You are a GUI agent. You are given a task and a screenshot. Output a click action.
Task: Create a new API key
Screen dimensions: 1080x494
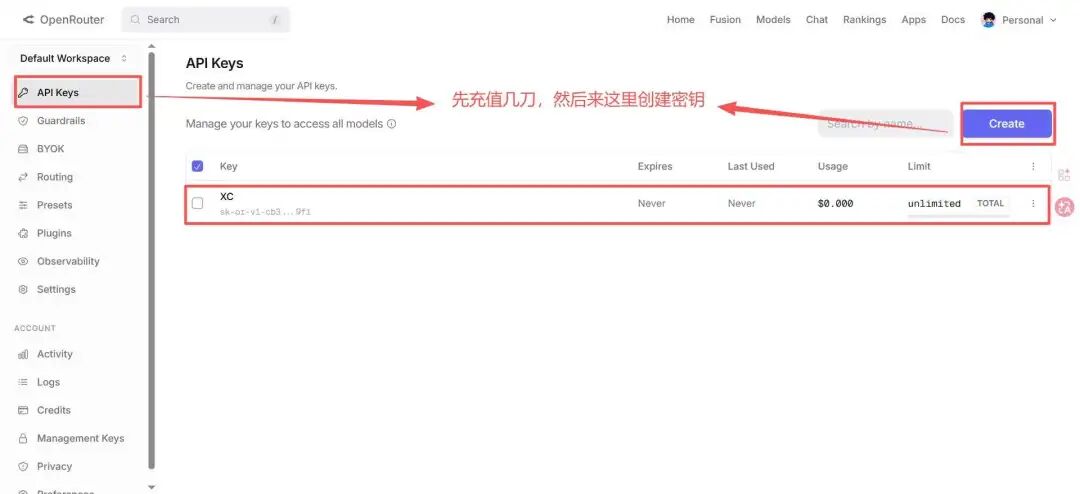pyautogui.click(x=1006, y=124)
